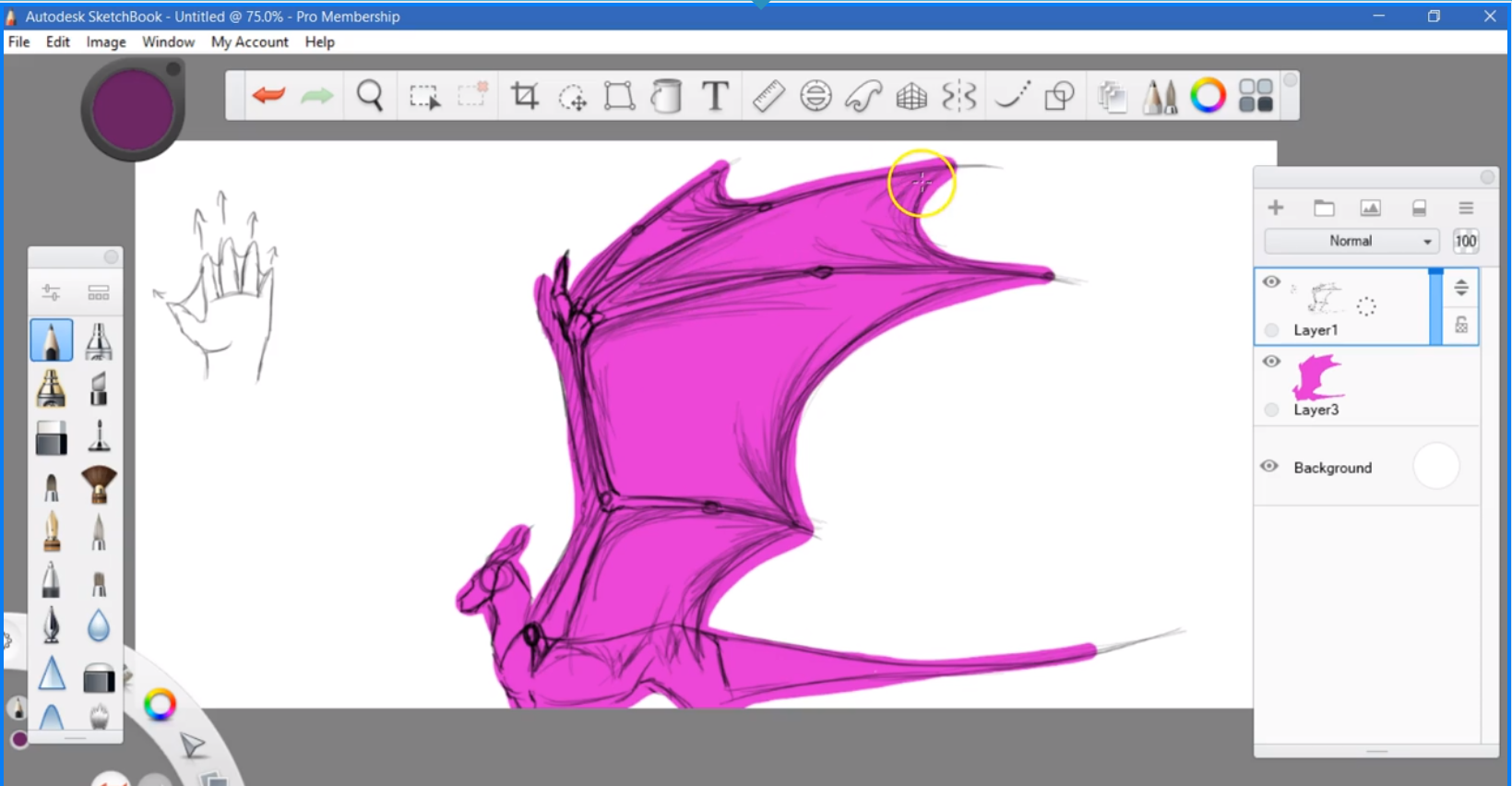The height and width of the screenshot is (786, 1512).
Task: Open the Perspective Guide tool
Action: (x=911, y=96)
